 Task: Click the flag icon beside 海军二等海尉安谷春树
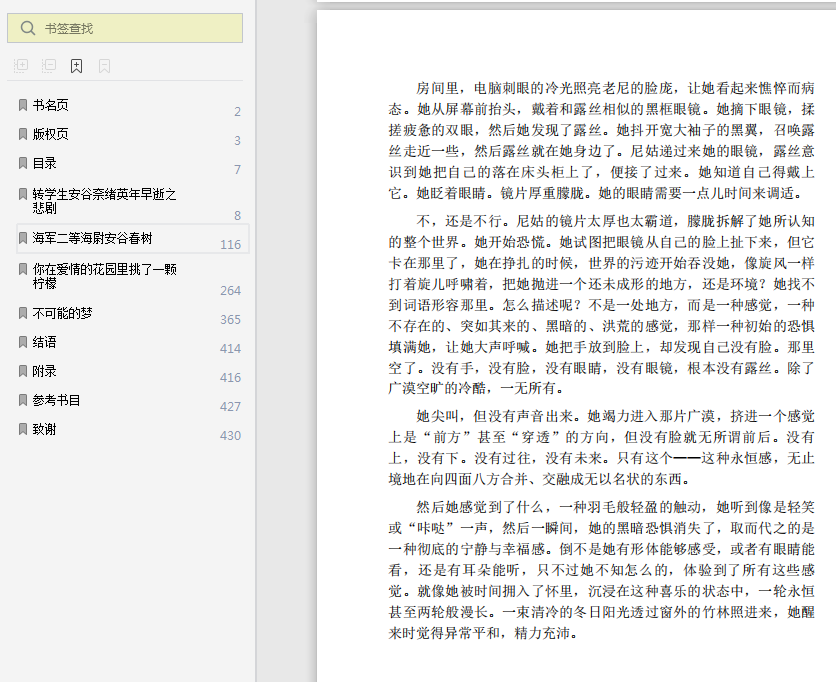[23, 238]
